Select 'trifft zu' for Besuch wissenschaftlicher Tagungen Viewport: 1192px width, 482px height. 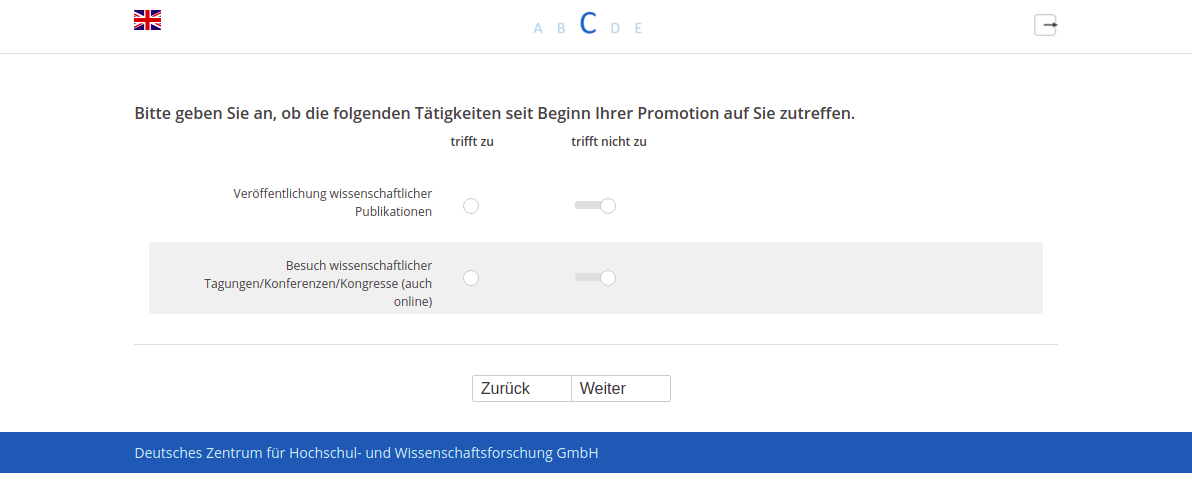(471, 278)
